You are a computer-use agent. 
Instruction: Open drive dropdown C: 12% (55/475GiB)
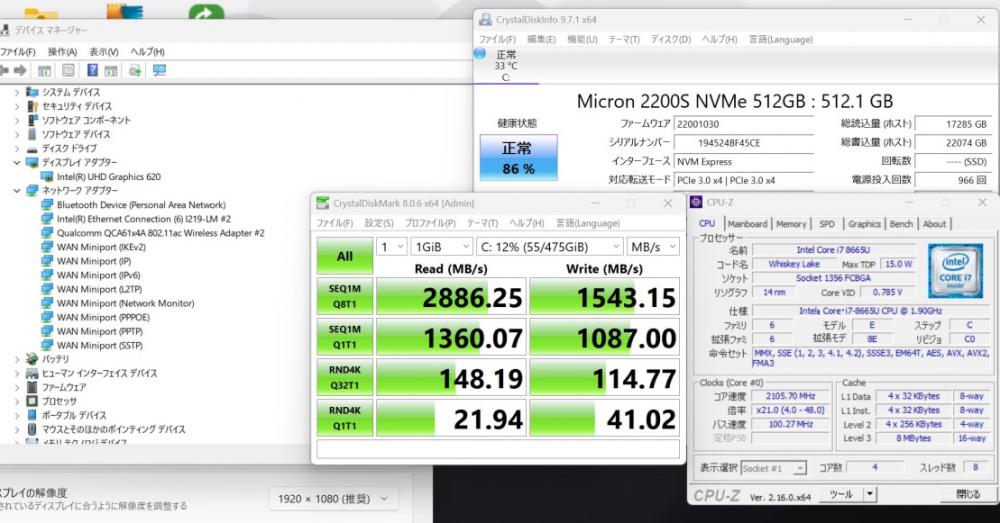(x=549, y=247)
